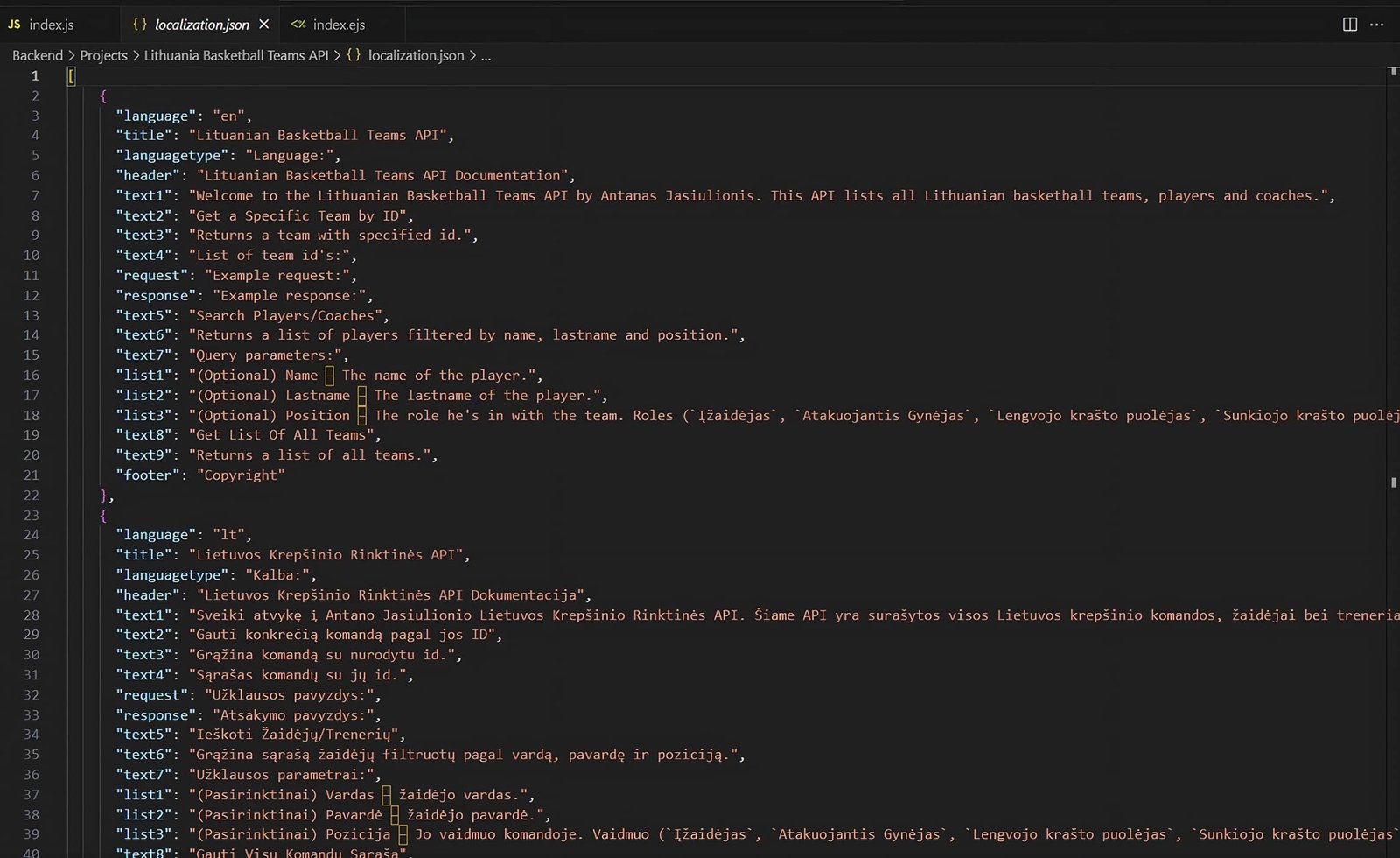This screenshot has height=858, width=1400.
Task: Click "Returns a list of players filtered" text
Action: coord(334,334)
